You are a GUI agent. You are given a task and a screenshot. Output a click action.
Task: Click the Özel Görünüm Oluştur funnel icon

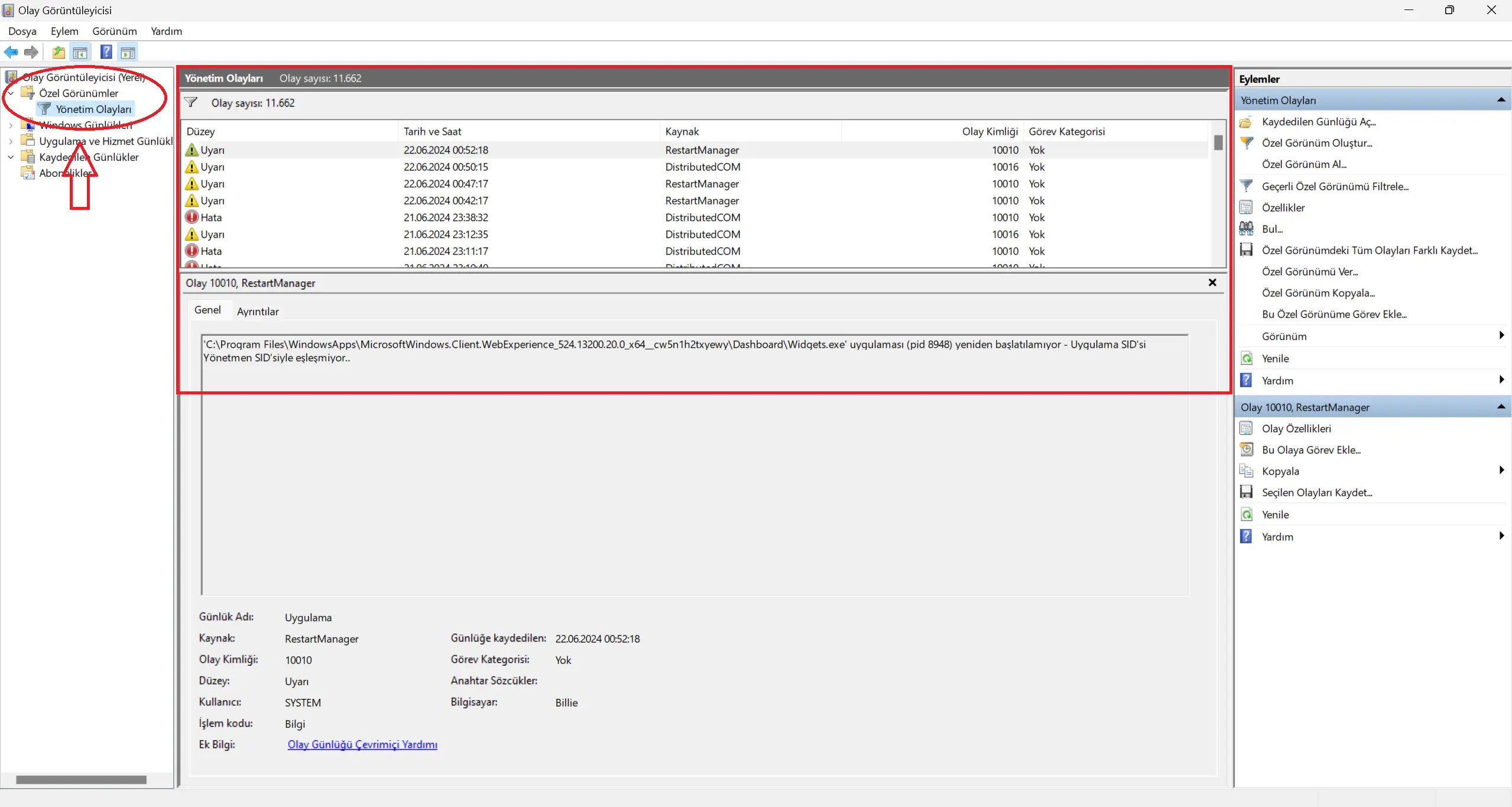point(1246,143)
